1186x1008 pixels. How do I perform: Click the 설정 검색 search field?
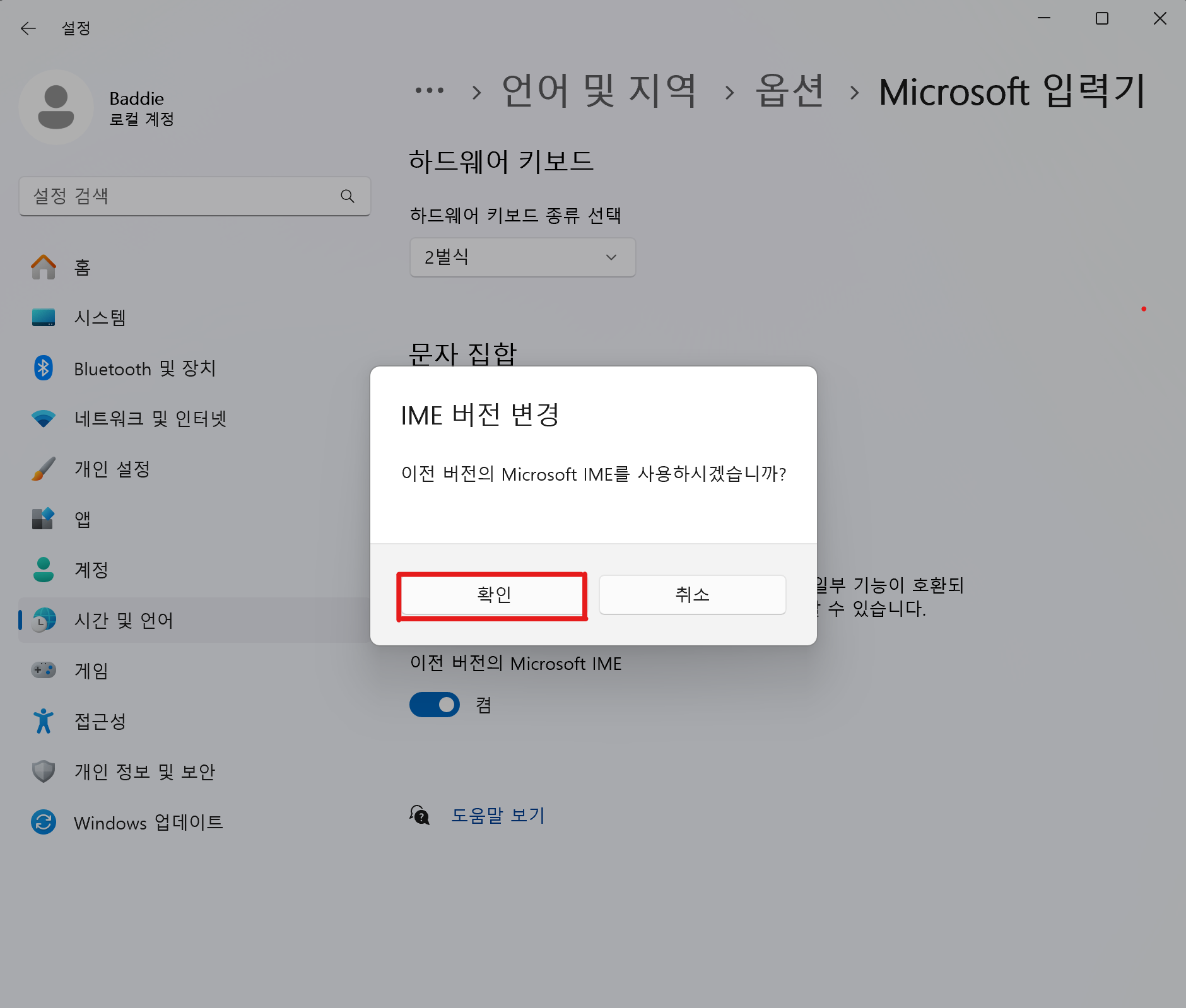point(194,196)
